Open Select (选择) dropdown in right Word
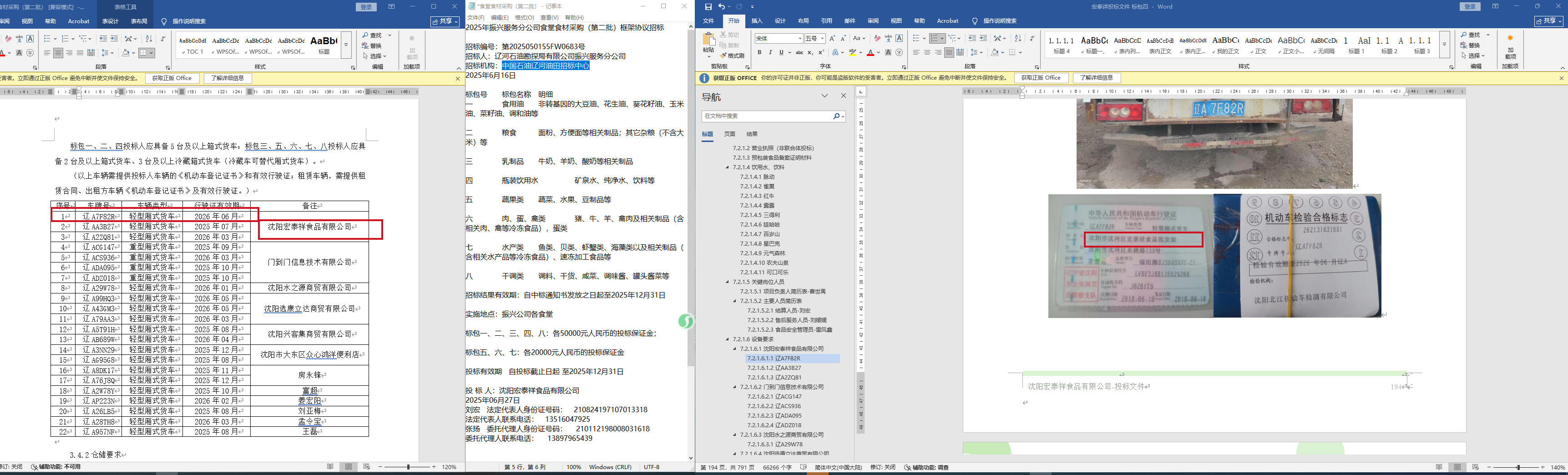Image resolution: width=1568 pixels, height=475 pixels. 1473,56
